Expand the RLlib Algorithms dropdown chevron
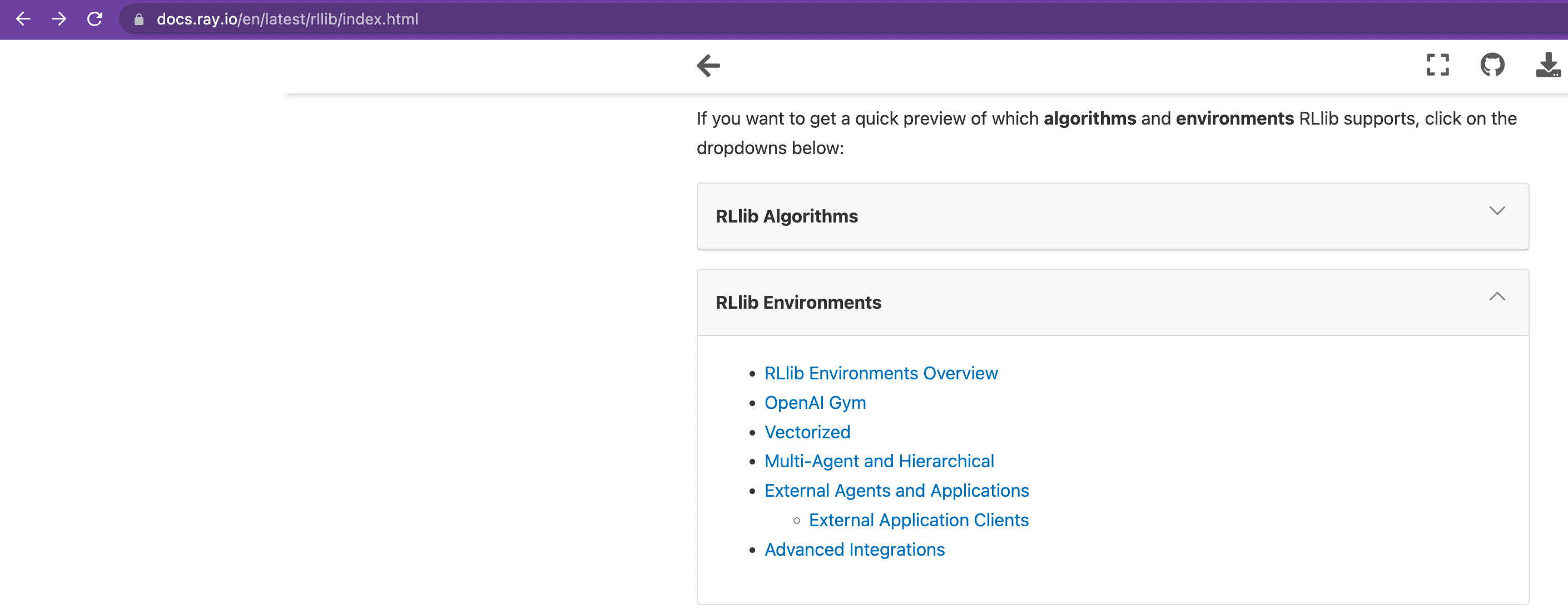This screenshot has width=1568, height=613. 1497,211
